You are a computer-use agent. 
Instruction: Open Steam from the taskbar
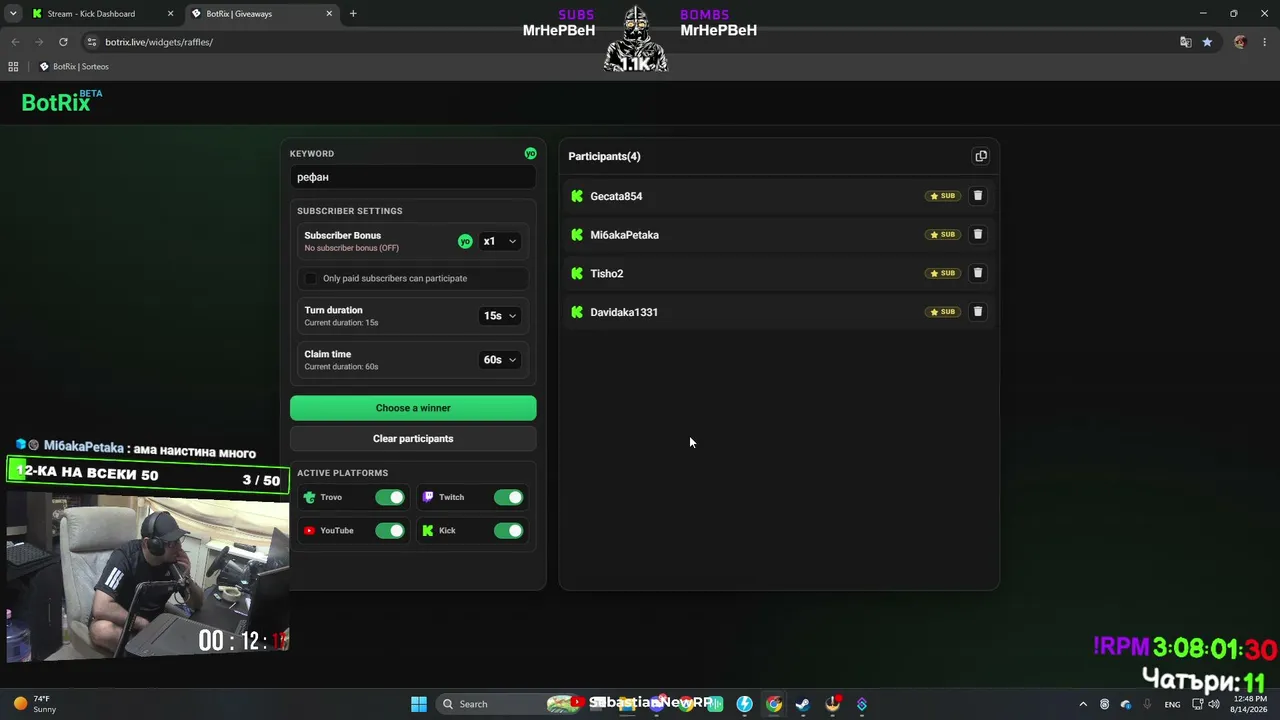click(802, 704)
